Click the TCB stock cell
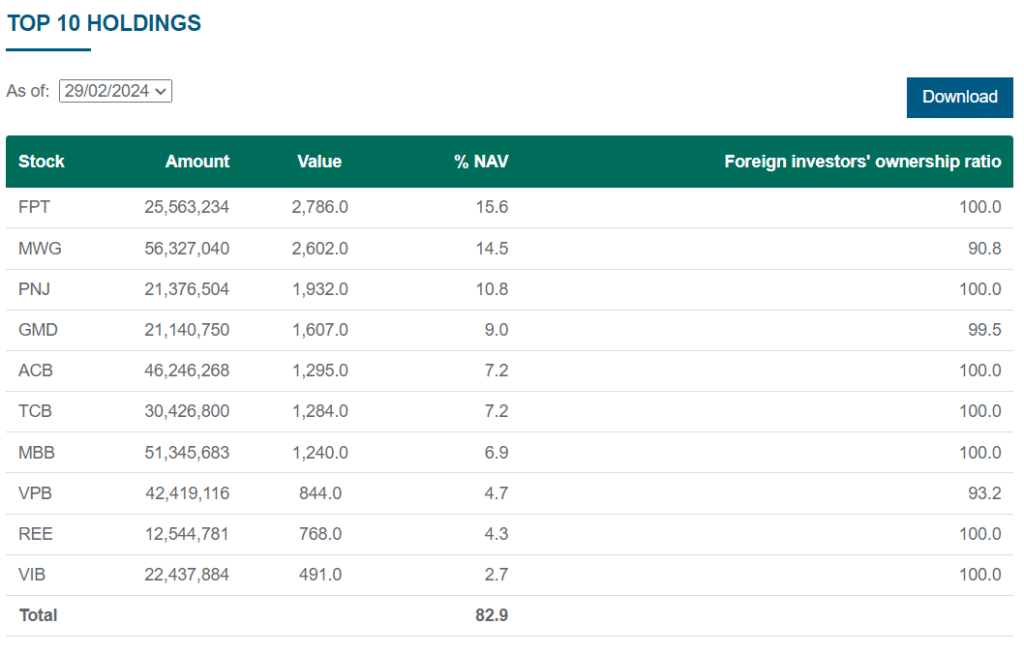The width and height of the screenshot is (1024, 654). click(x=35, y=411)
